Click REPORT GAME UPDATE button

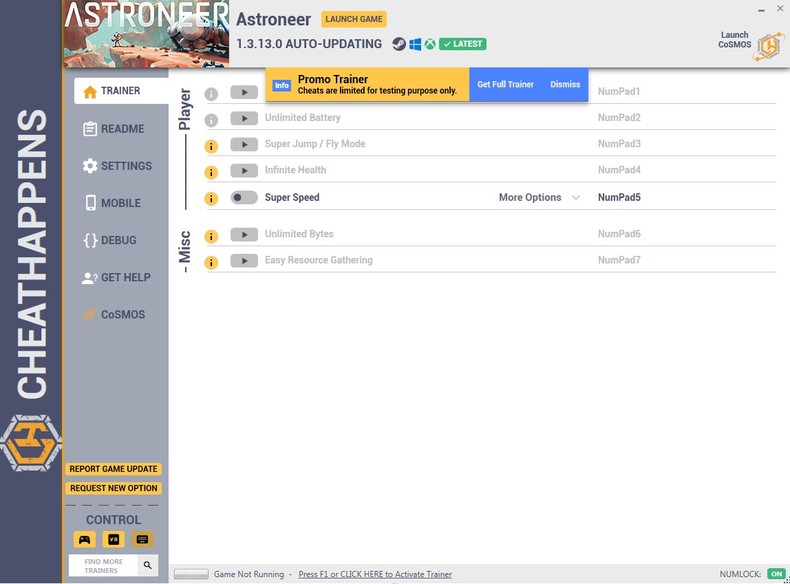[113, 469]
